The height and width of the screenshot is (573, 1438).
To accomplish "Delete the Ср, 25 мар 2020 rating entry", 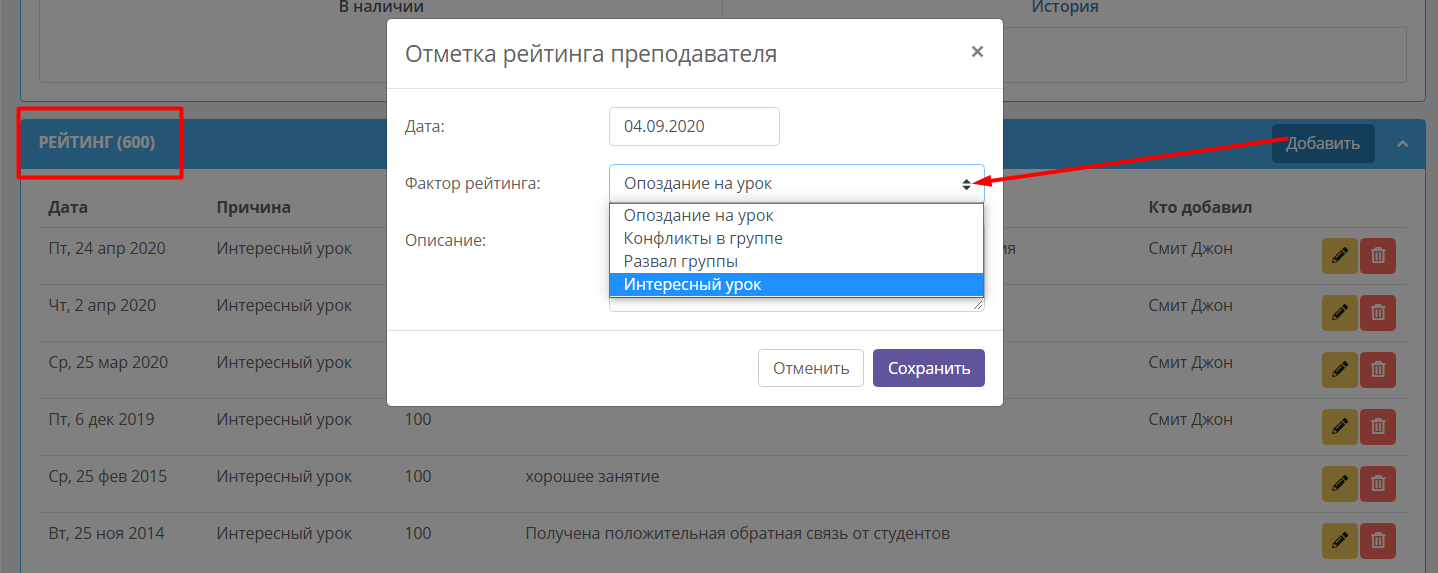I will click(1378, 370).
